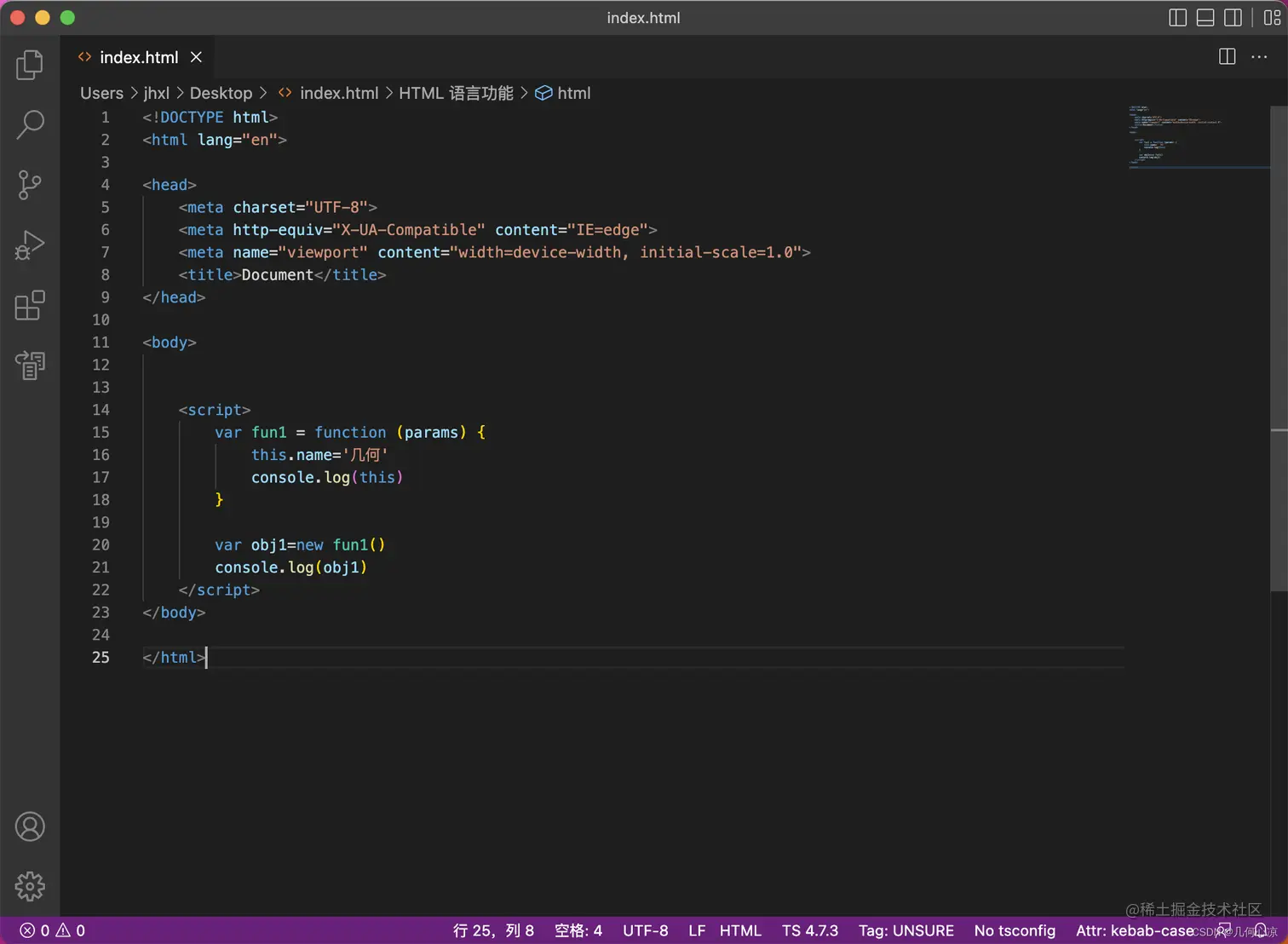Open the Accounts menu icon
The height and width of the screenshot is (944, 1288).
(x=30, y=826)
